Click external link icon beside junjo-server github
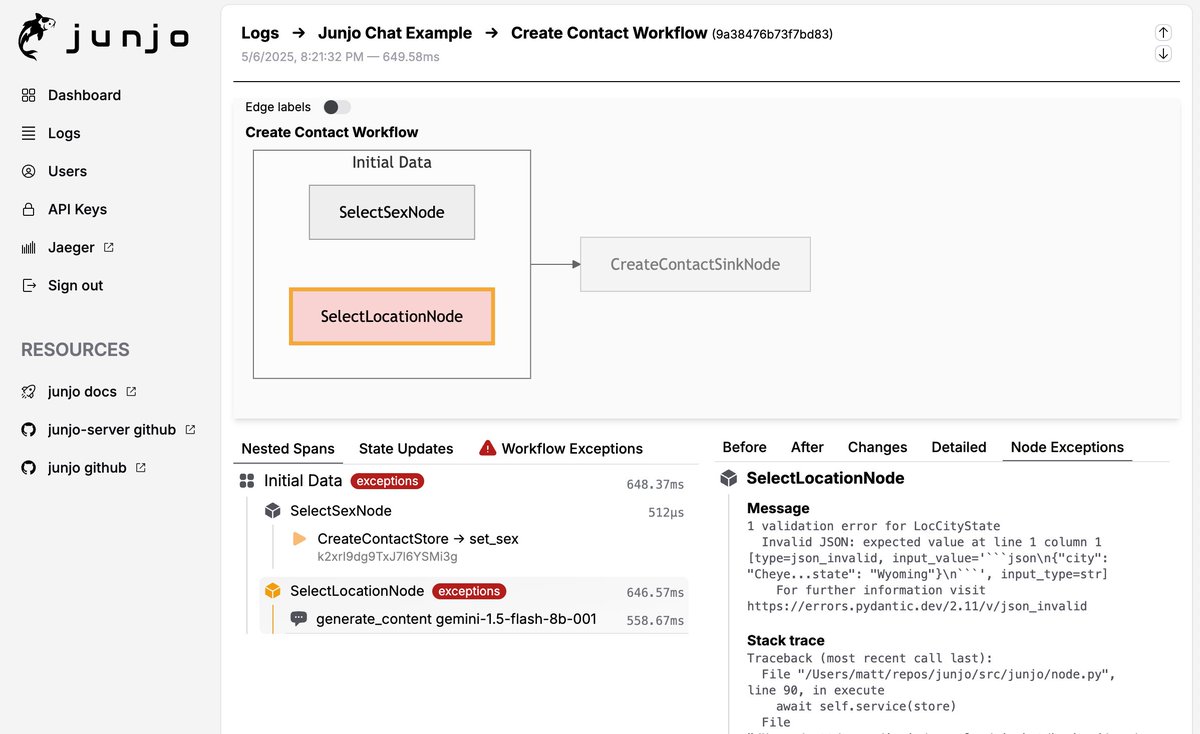This screenshot has width=1200, height=734. [190, 429]
